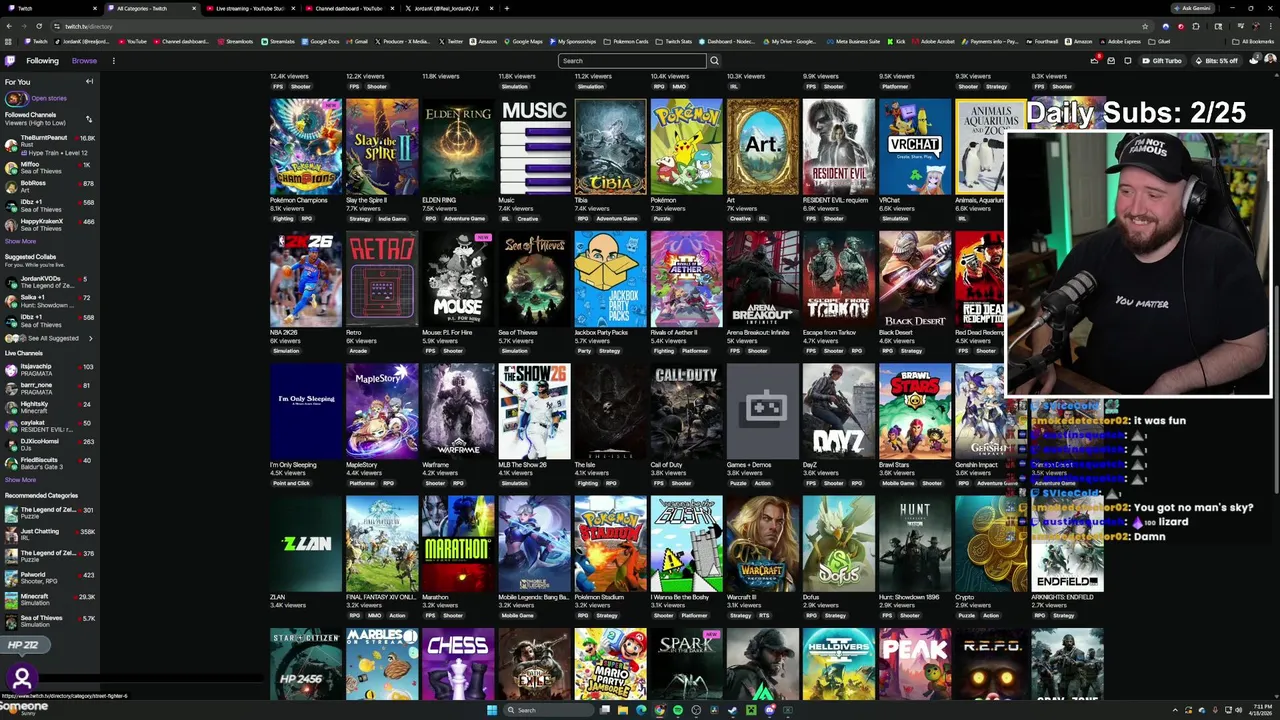The height and width of the screenshot is (720, 1280).
Task: Open the Warcraft III category cover
Action: point(762,543)
